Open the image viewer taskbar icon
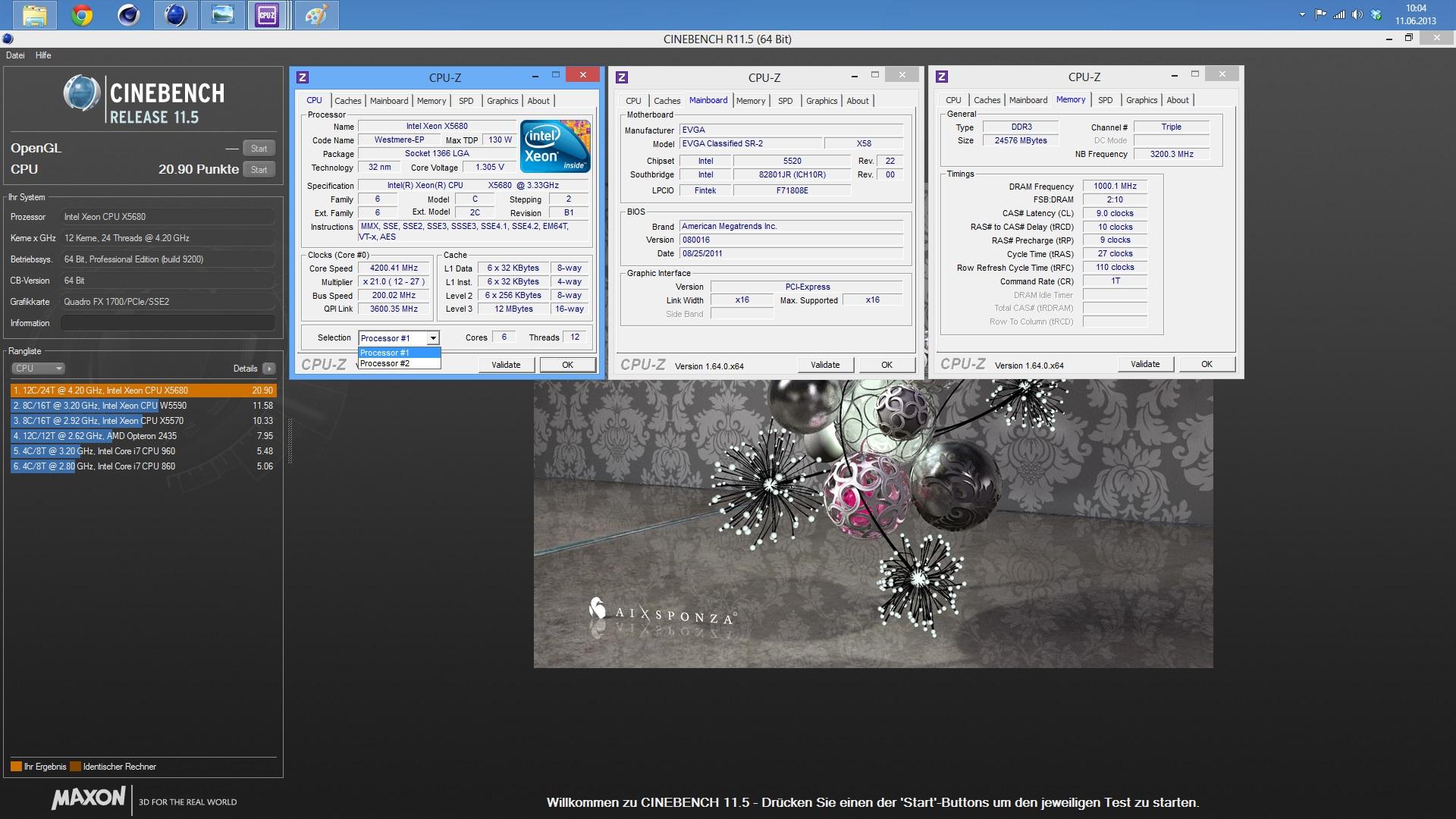Viewport: 1456px width, 819px height. tap(222, 15)
